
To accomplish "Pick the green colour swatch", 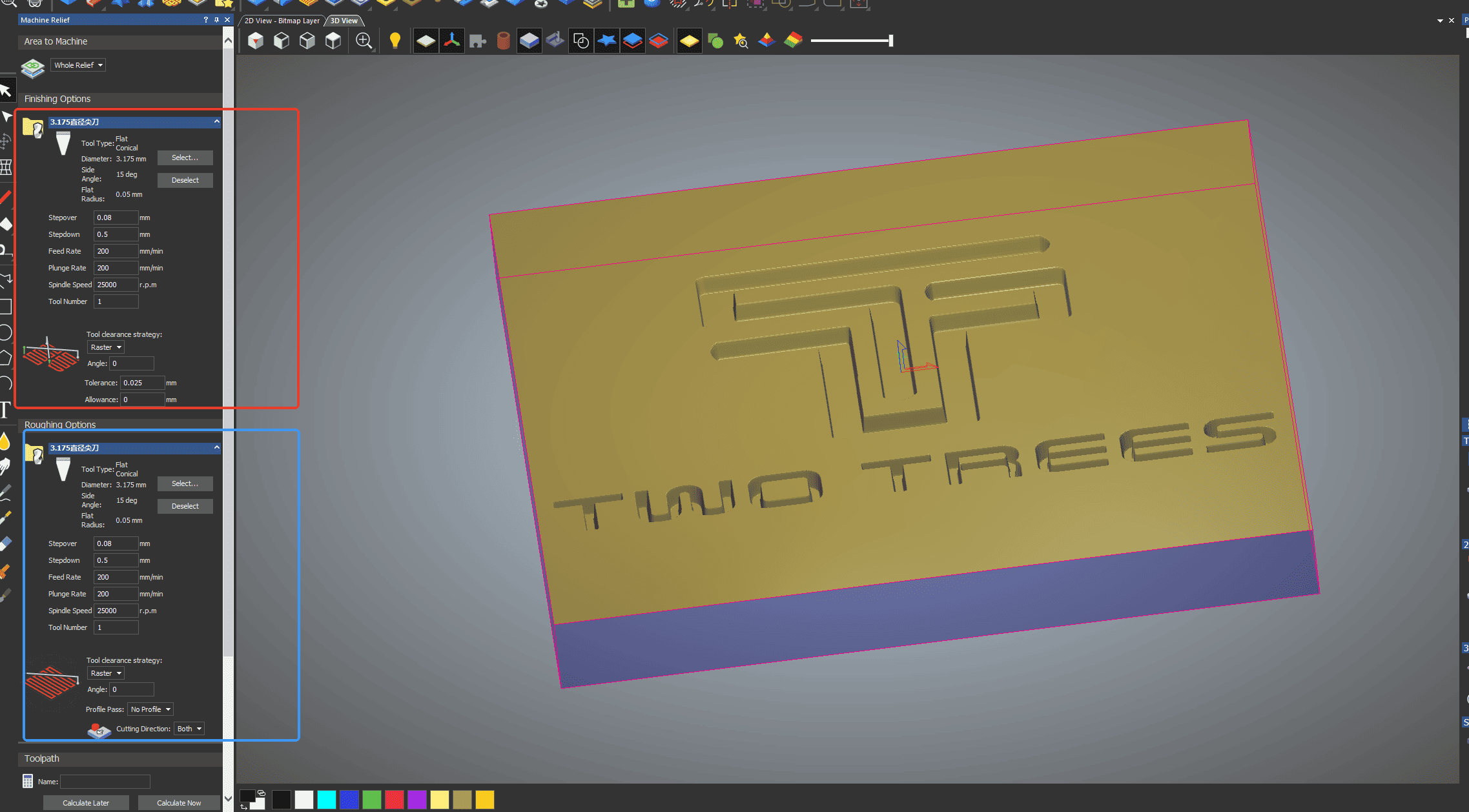I will click(x=372, y=800).
